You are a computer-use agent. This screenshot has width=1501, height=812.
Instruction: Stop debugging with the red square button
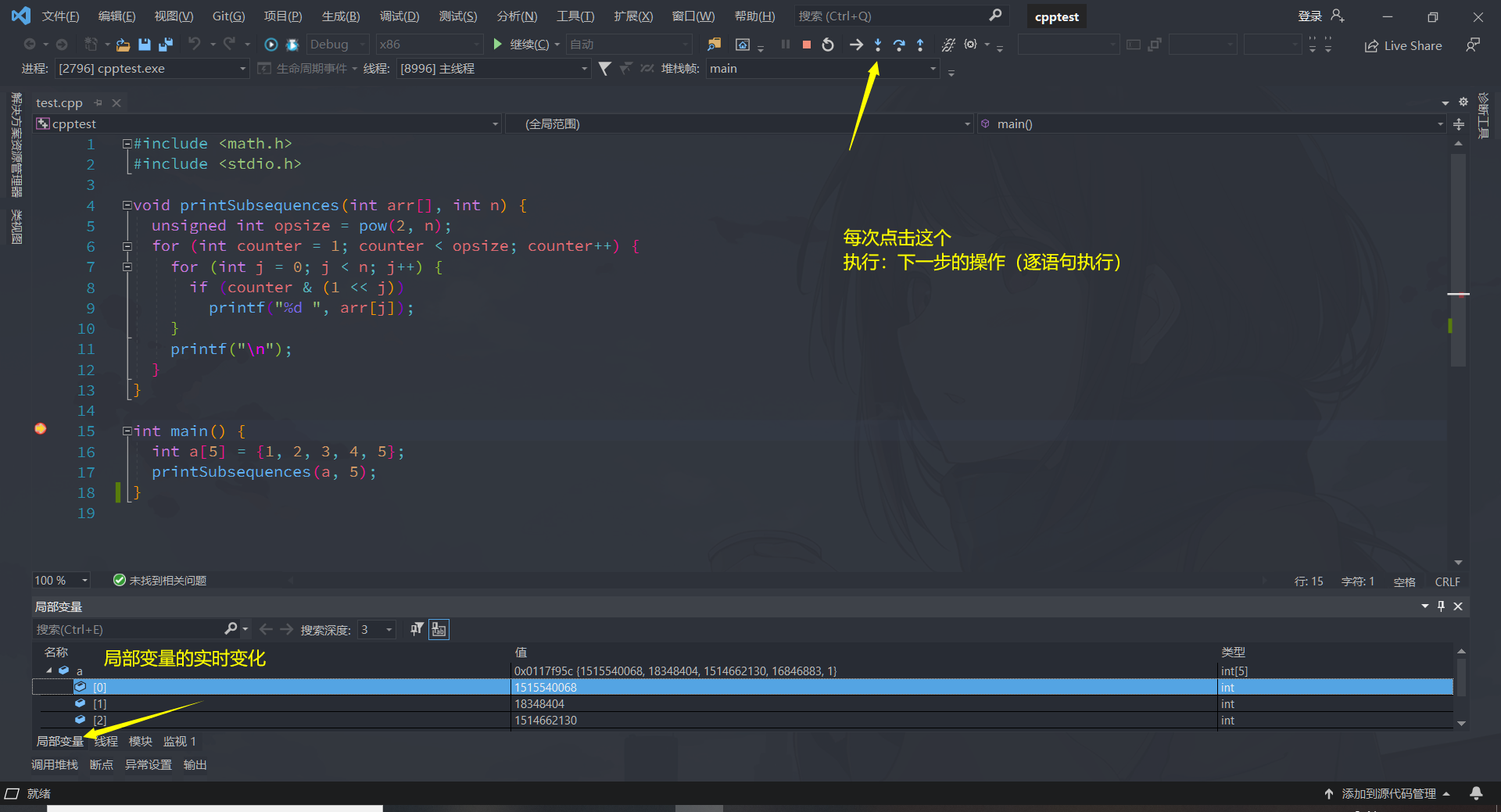point(807,45)
